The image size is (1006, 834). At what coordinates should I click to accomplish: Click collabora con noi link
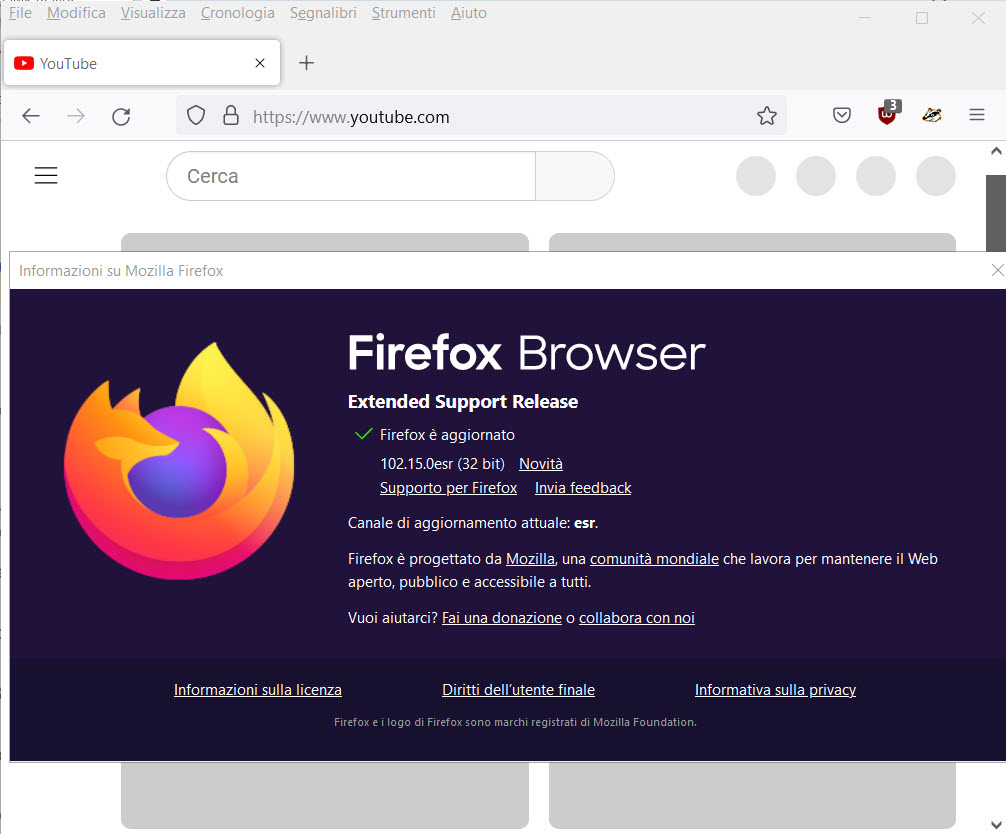click(x=637, y=618)
